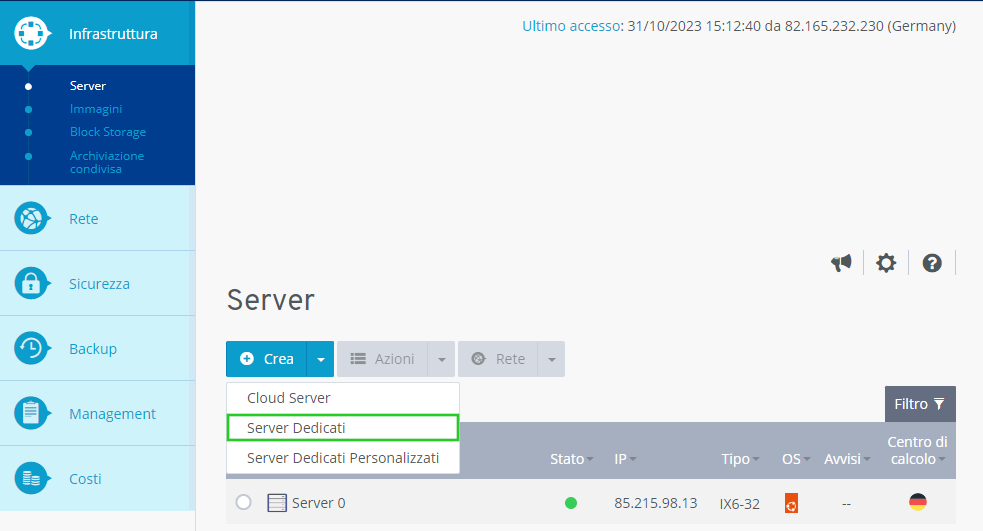983x531 pixels.
Task: Expand the Rete toolbar dropdown arrow
Action: click(x=552, y=359)
